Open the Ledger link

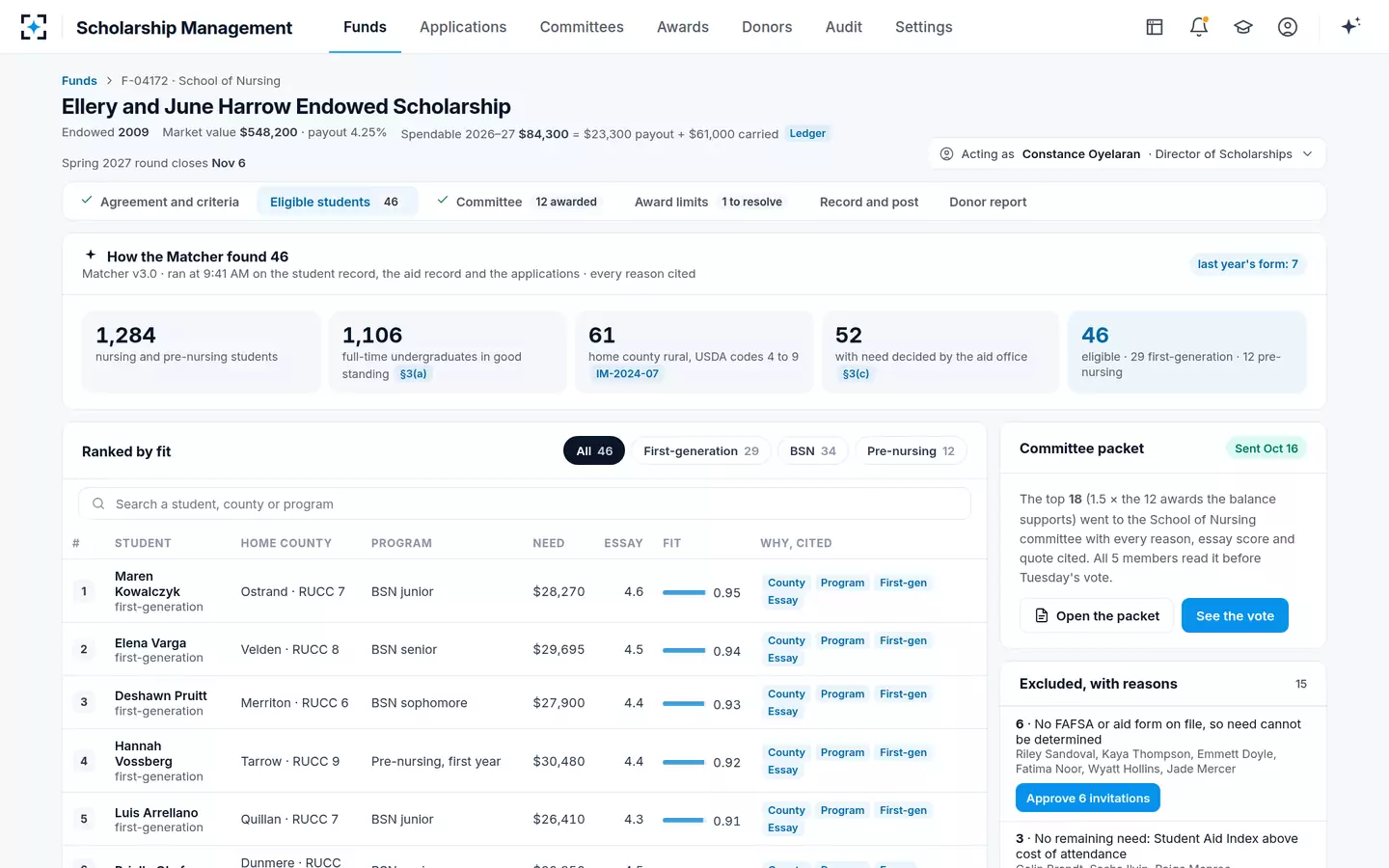807,133
